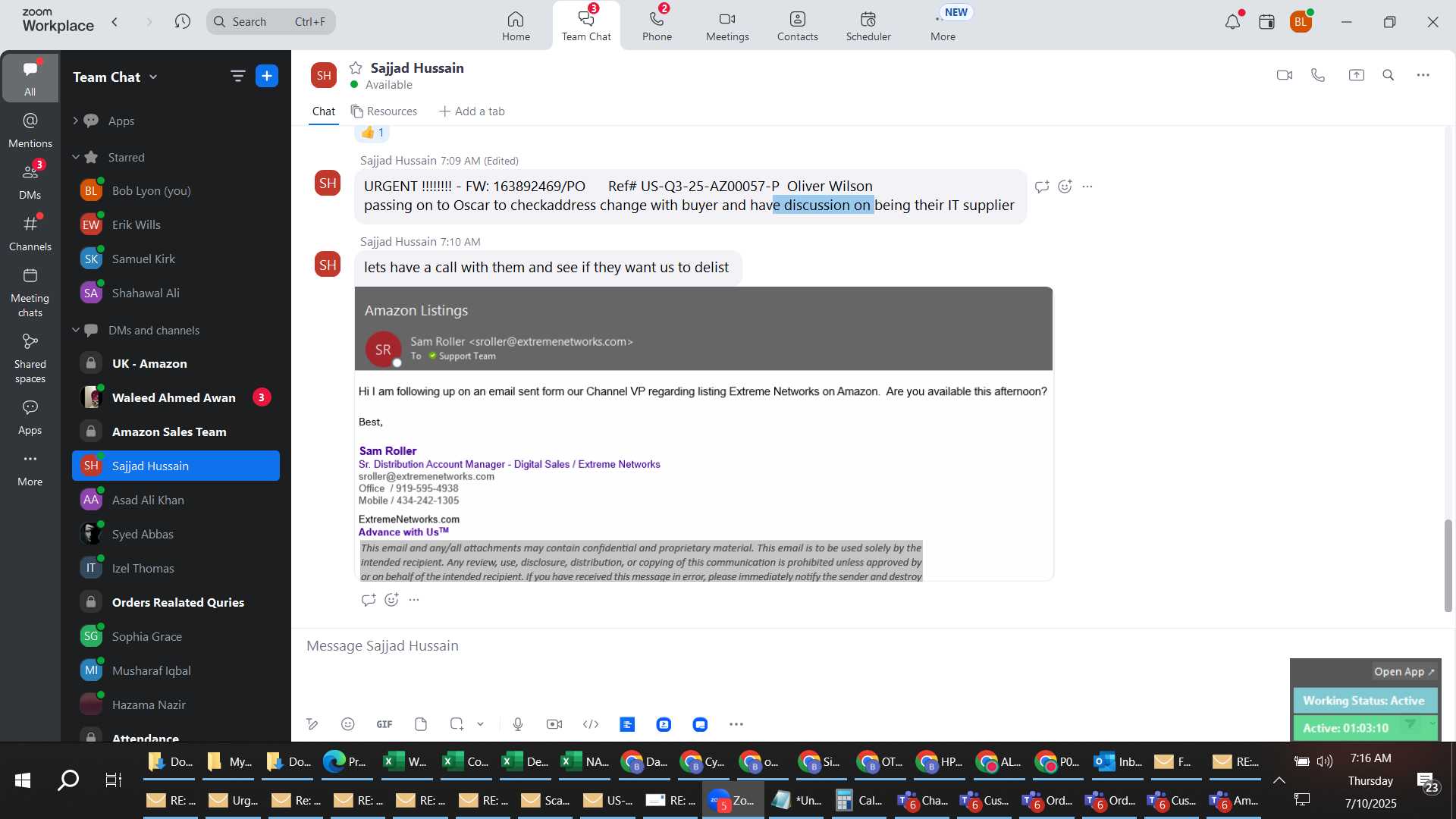
Task: Open text formatting tool in composer
Action: pyautogui.click(x=312, y=724)
